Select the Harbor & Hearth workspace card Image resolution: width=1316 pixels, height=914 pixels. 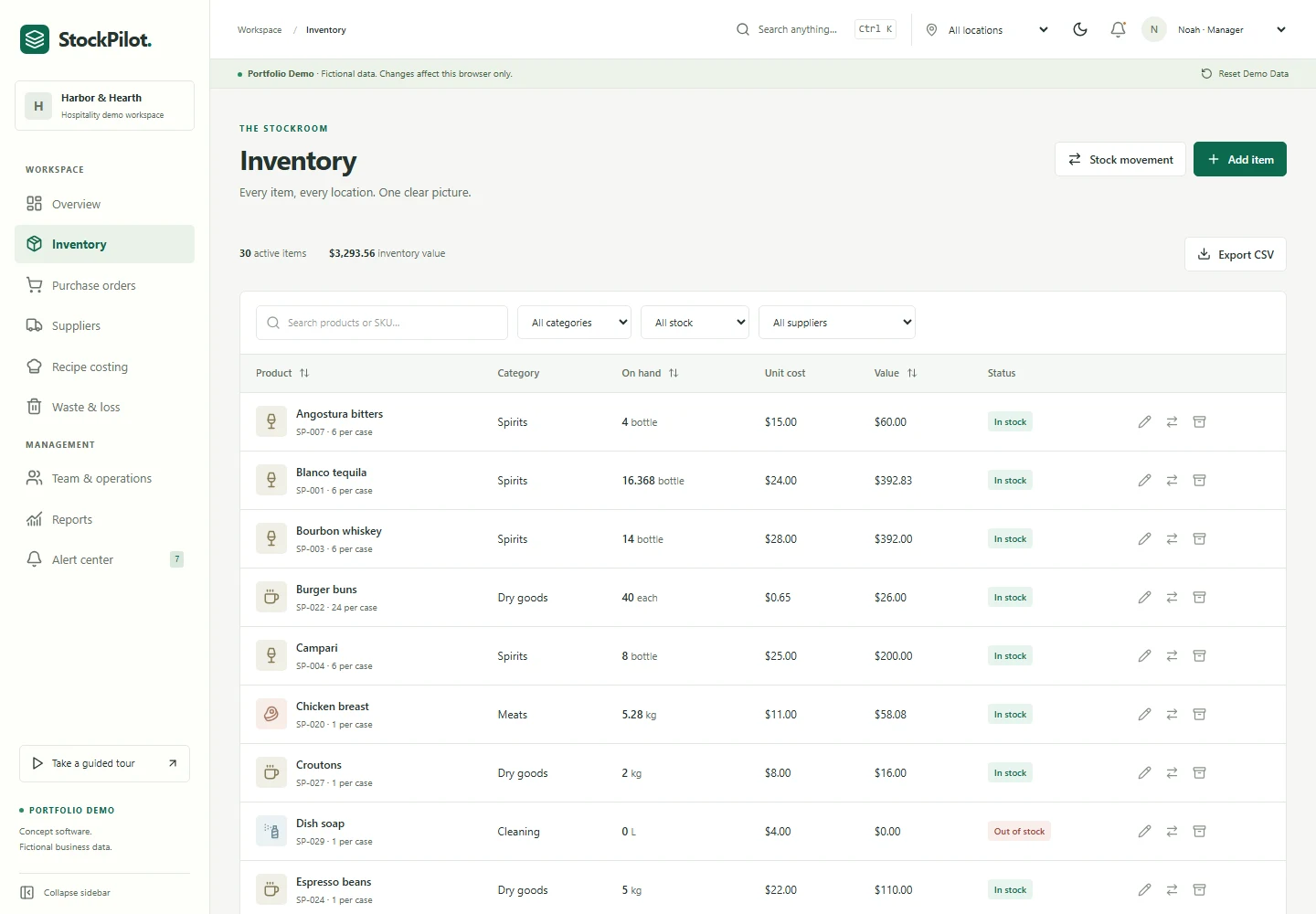[x=104, y=105]
